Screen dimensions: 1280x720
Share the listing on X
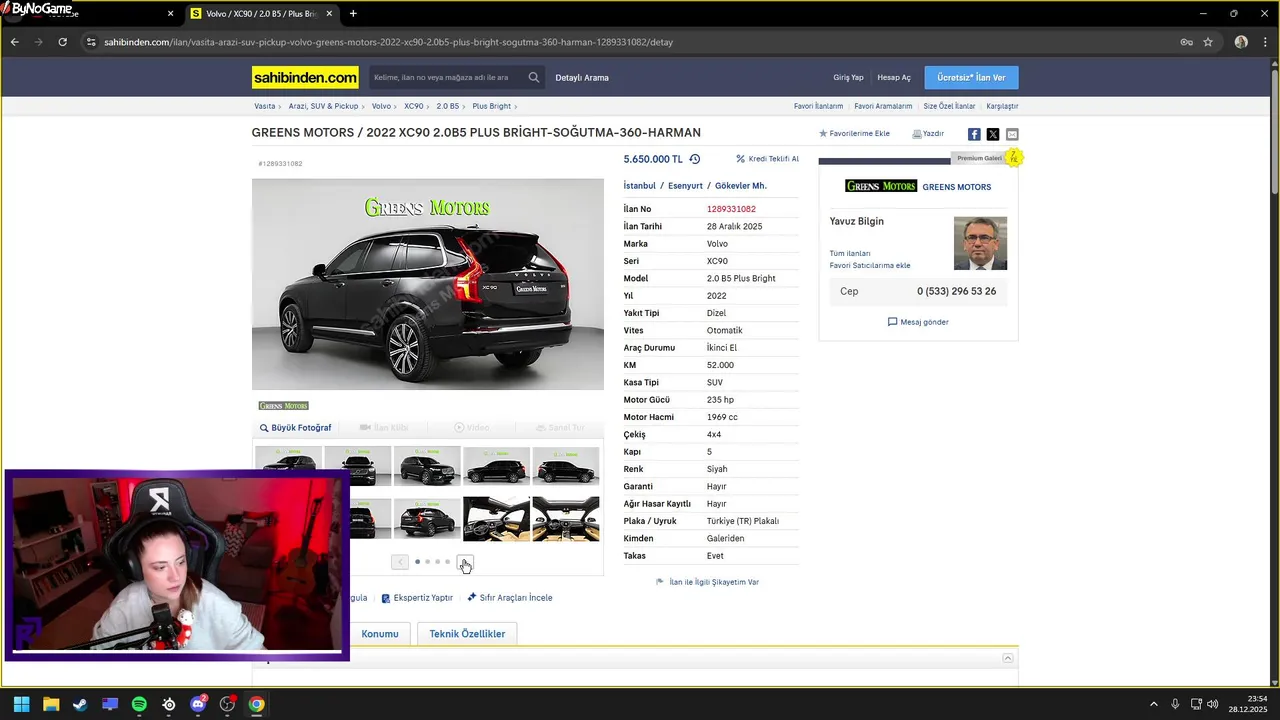click(x=993, y=134)
